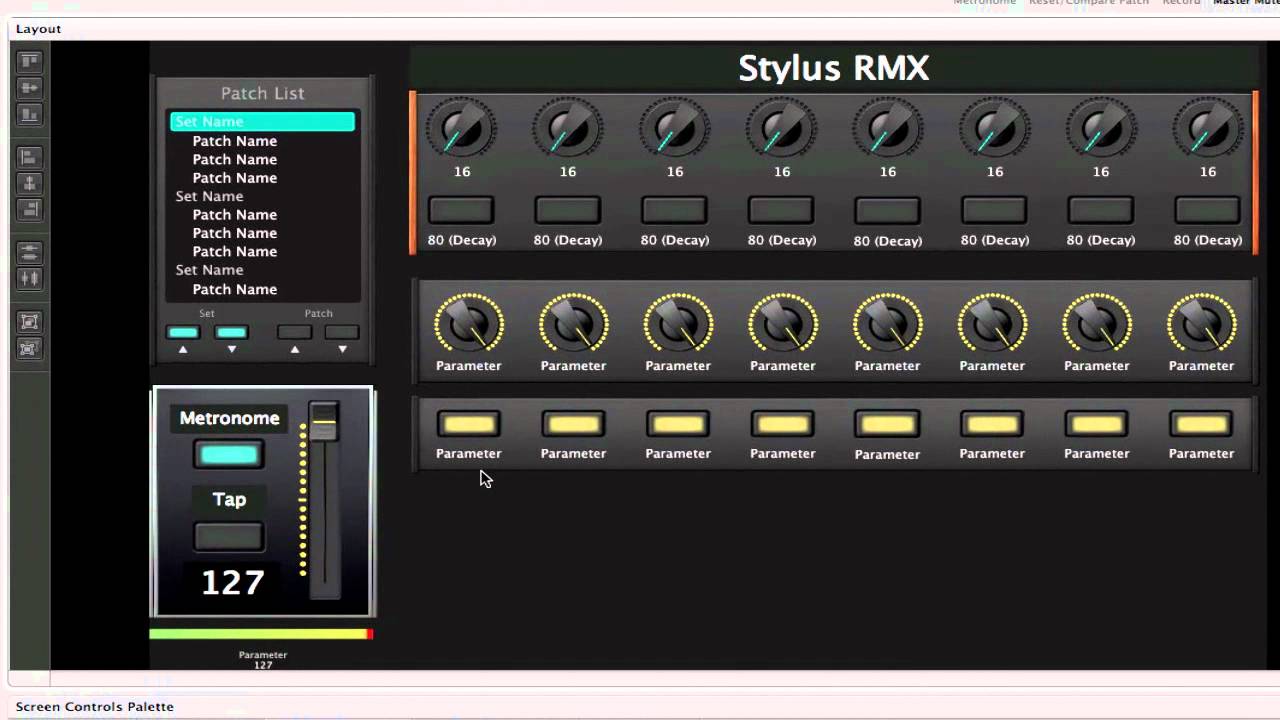Viewport: 1280px width, 720px height.
Task: Click the last blue knob labeled 16
Action: pos(1207,130)
